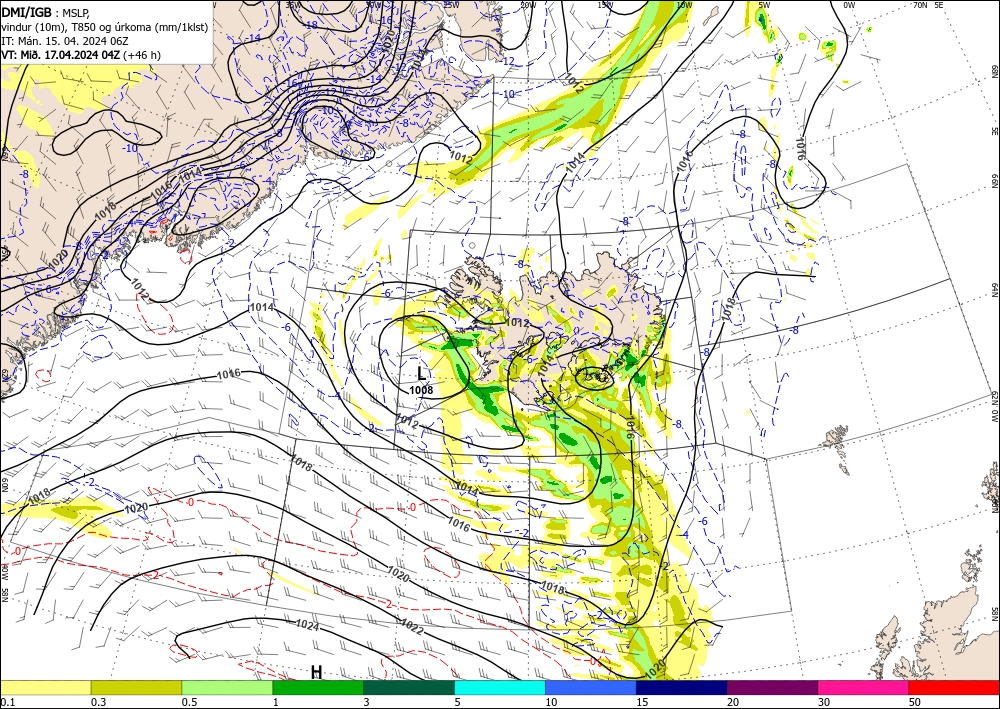The height and width of the screenshot is (709, 1000).
Task: Click the '1024' isobar label
Action: point(307,626)
